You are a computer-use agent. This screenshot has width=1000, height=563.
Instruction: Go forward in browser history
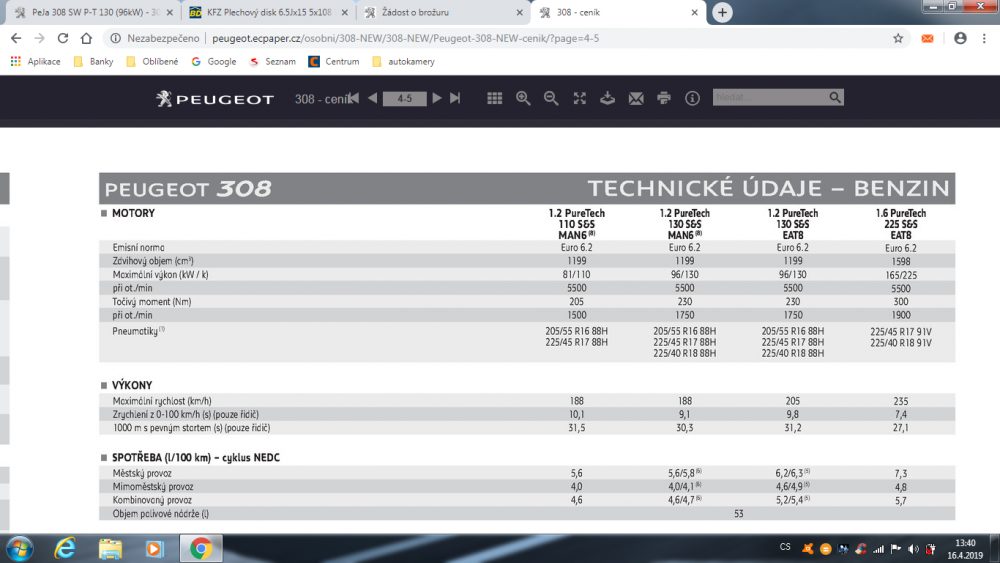click(x=40, y=38)
